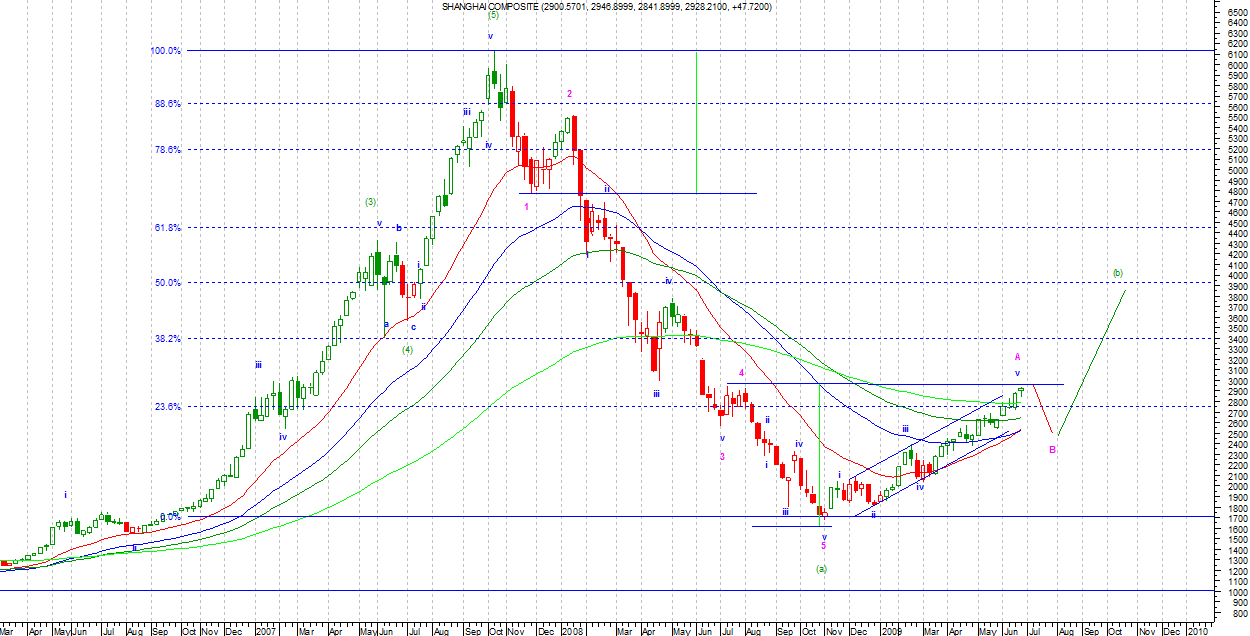Click the green (5) label at peak
This screenshot has width=1250, height=636.
tap(493, 16)
